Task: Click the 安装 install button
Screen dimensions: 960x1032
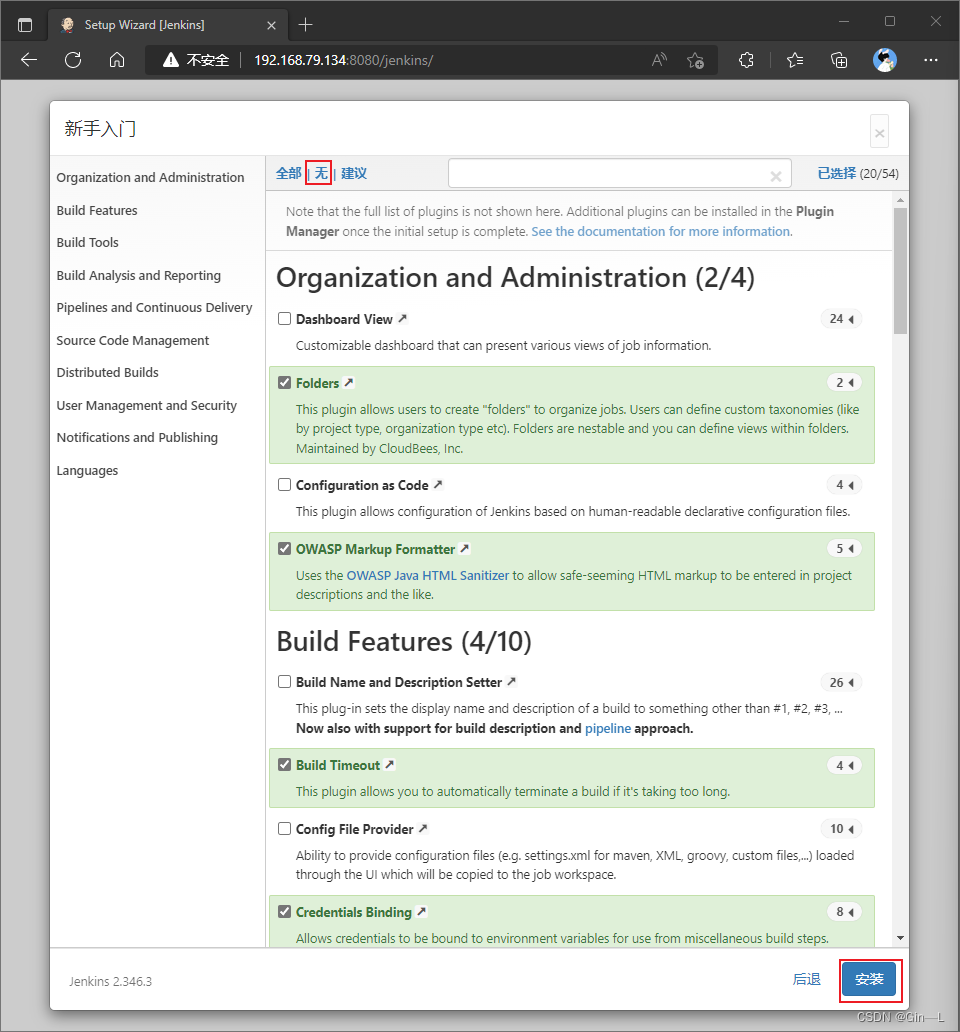Action: click(869, 979)
